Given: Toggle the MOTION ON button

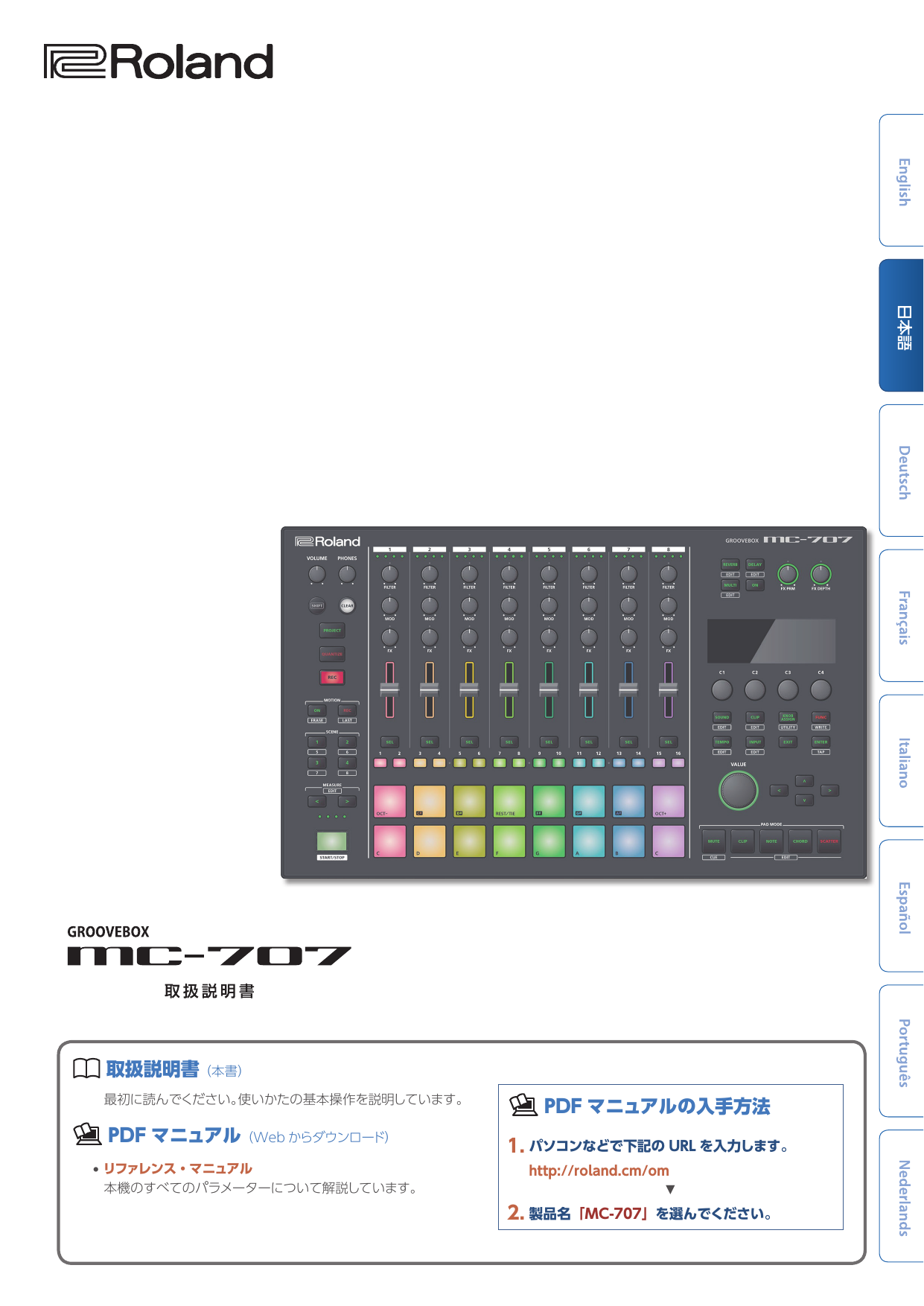Looking at the screenshot, I should point(317,710).
